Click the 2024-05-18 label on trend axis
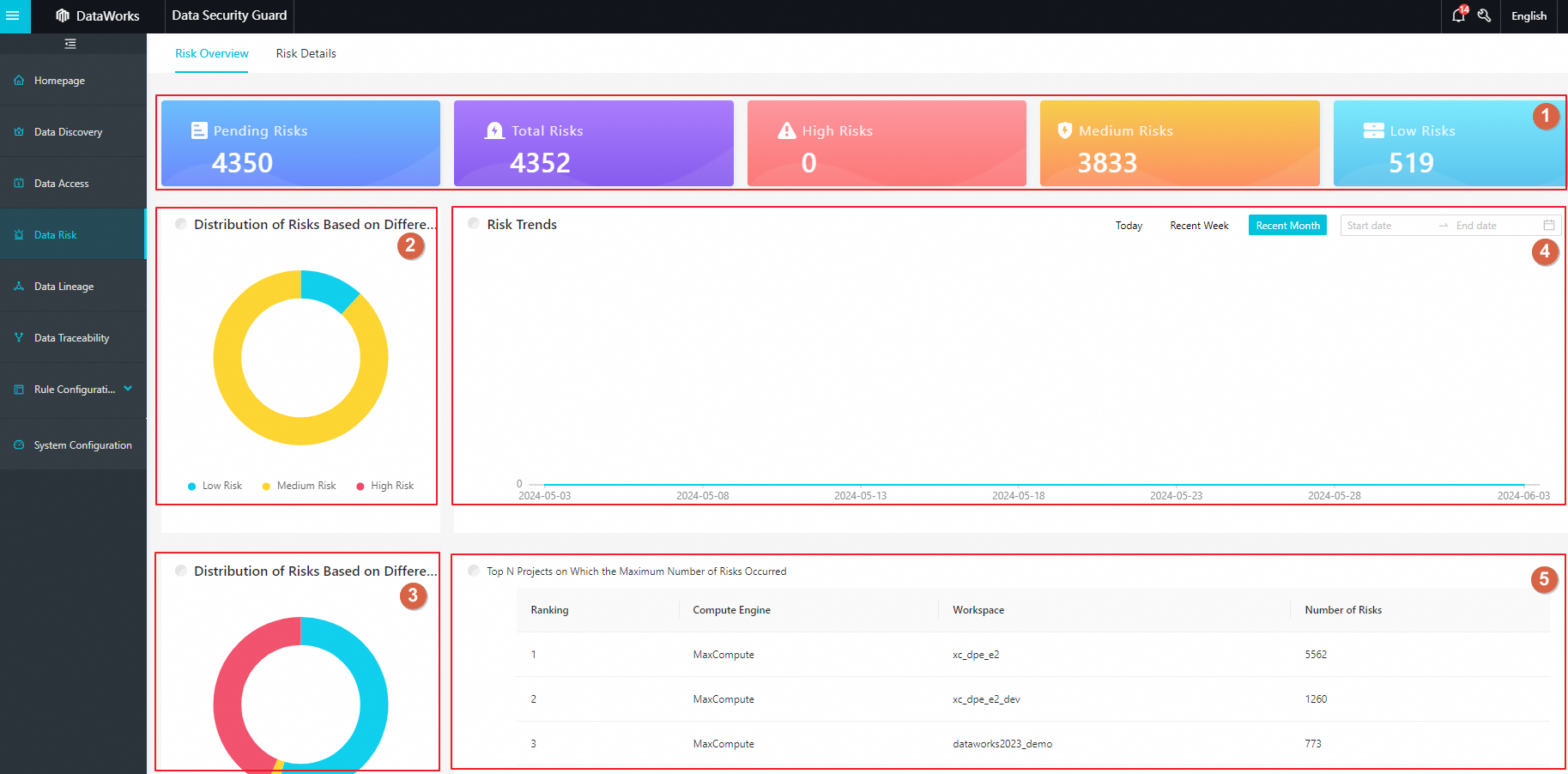 (x=1018, y=496)
